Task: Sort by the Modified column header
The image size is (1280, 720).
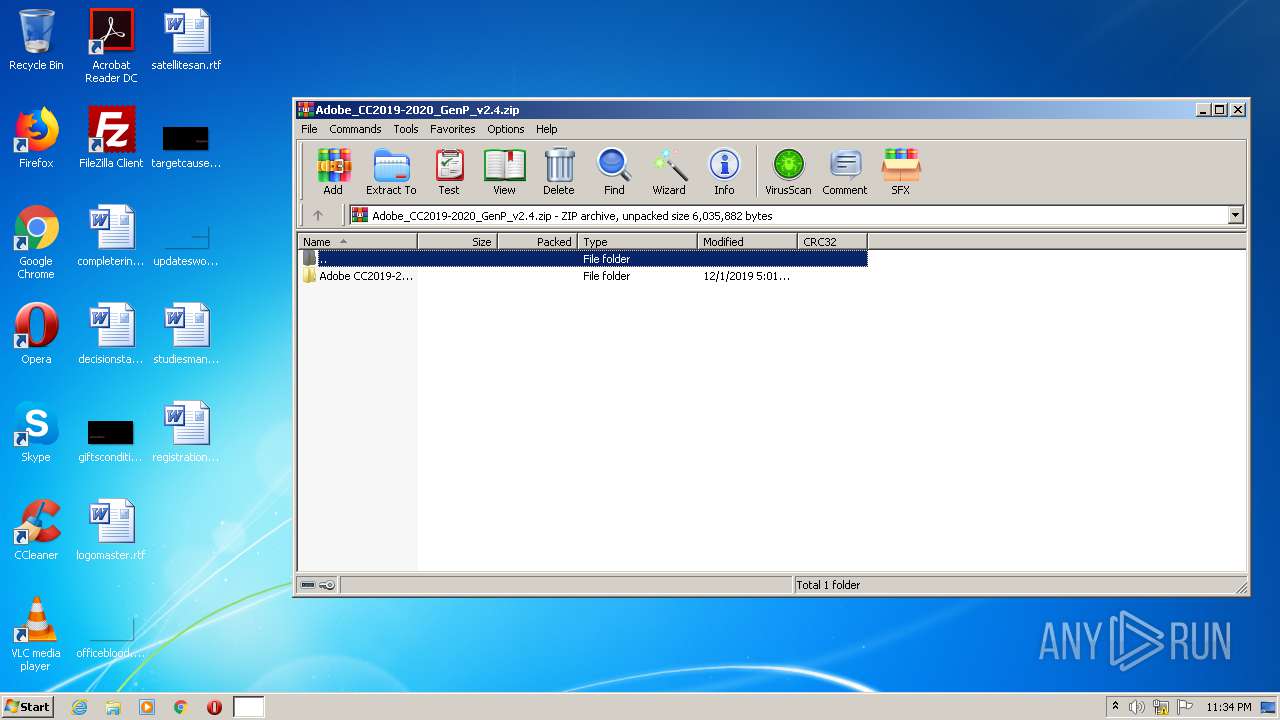Action: pyautogui.click(x=747, y=241)
